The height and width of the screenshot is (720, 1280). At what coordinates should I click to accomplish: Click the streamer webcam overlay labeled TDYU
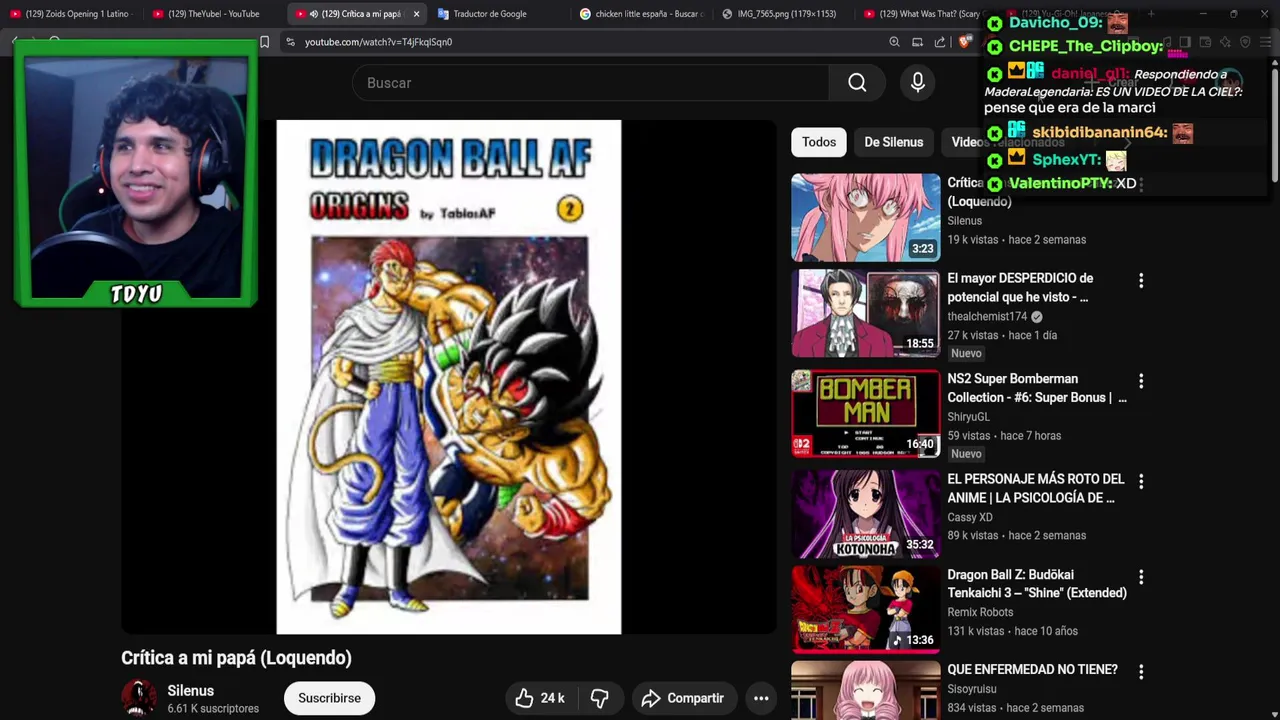(x=136, y=173)
